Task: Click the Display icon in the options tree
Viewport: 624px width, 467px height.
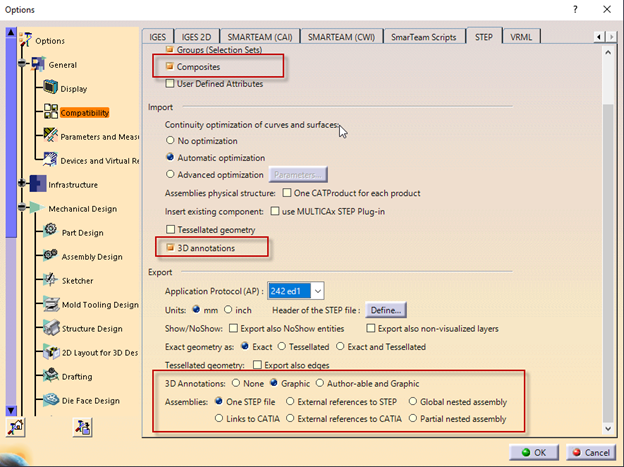Action: pyautogui.click(x=50, y=89)
